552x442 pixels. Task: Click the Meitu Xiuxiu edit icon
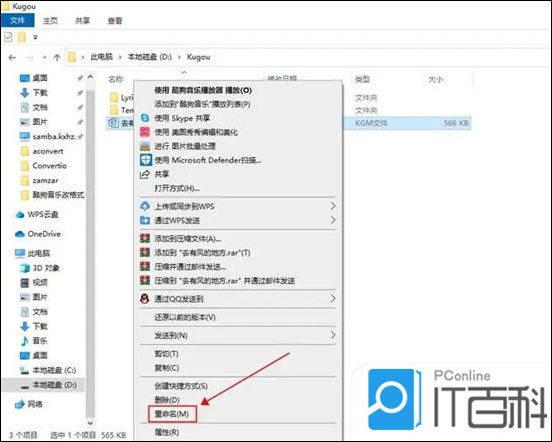coord(145,132)
